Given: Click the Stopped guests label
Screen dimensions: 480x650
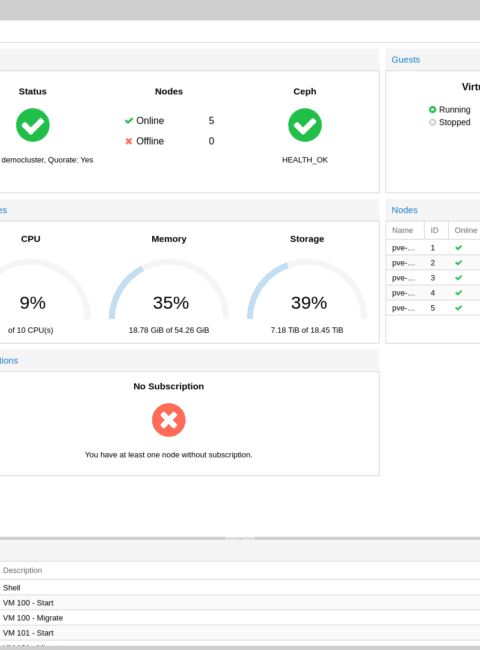Looking at the screenshot, I should (x=455, y=122).
